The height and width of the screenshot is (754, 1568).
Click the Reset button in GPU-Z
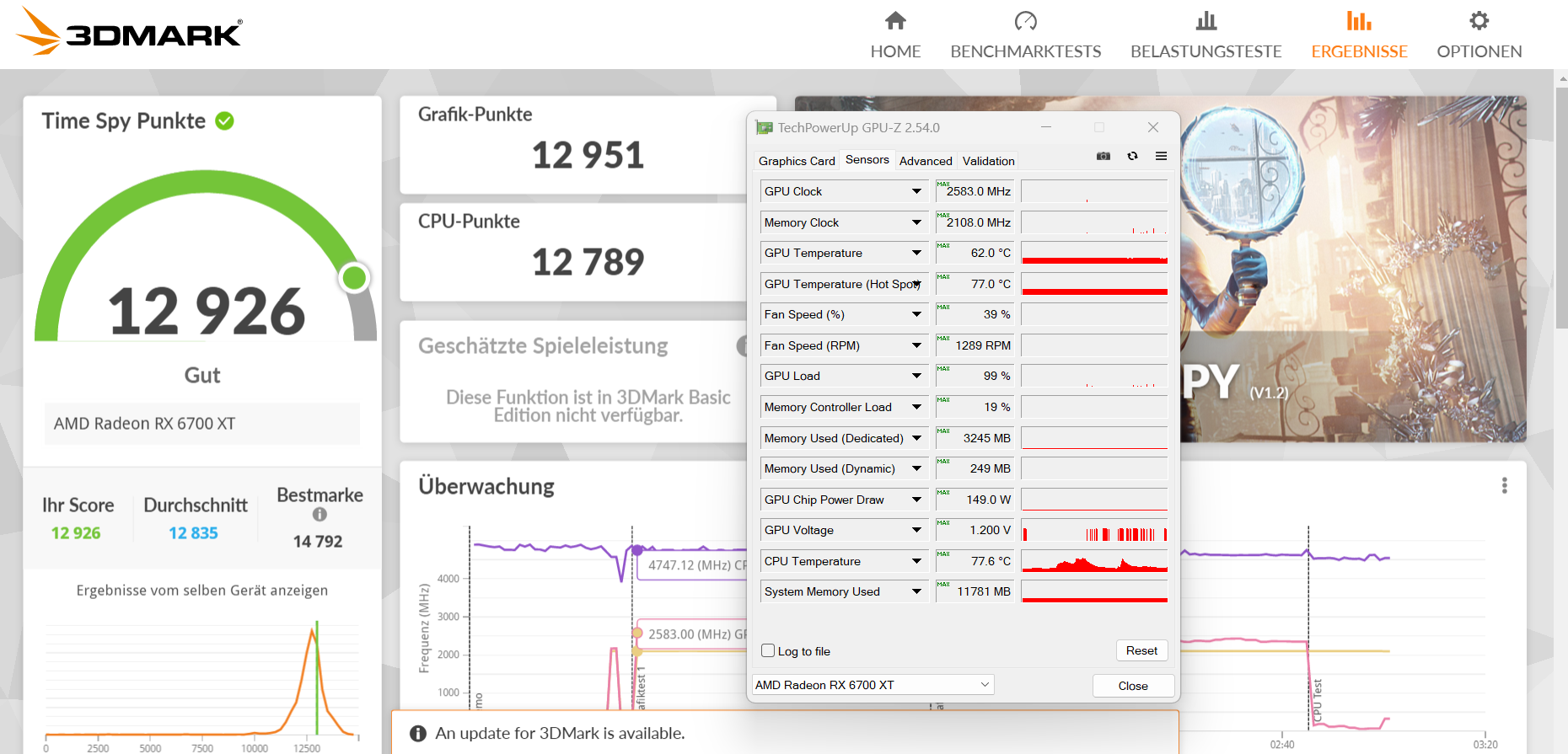click(x=1141, y=650)
